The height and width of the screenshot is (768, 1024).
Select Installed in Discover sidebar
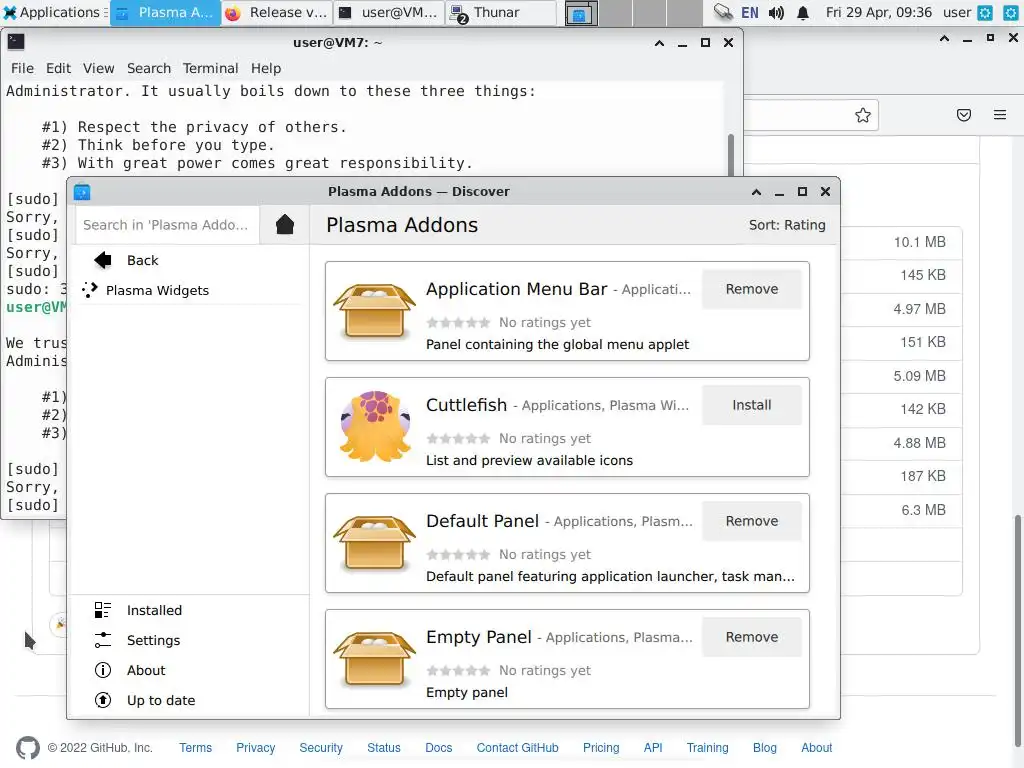pyautogui.click(x=154, y=610)
